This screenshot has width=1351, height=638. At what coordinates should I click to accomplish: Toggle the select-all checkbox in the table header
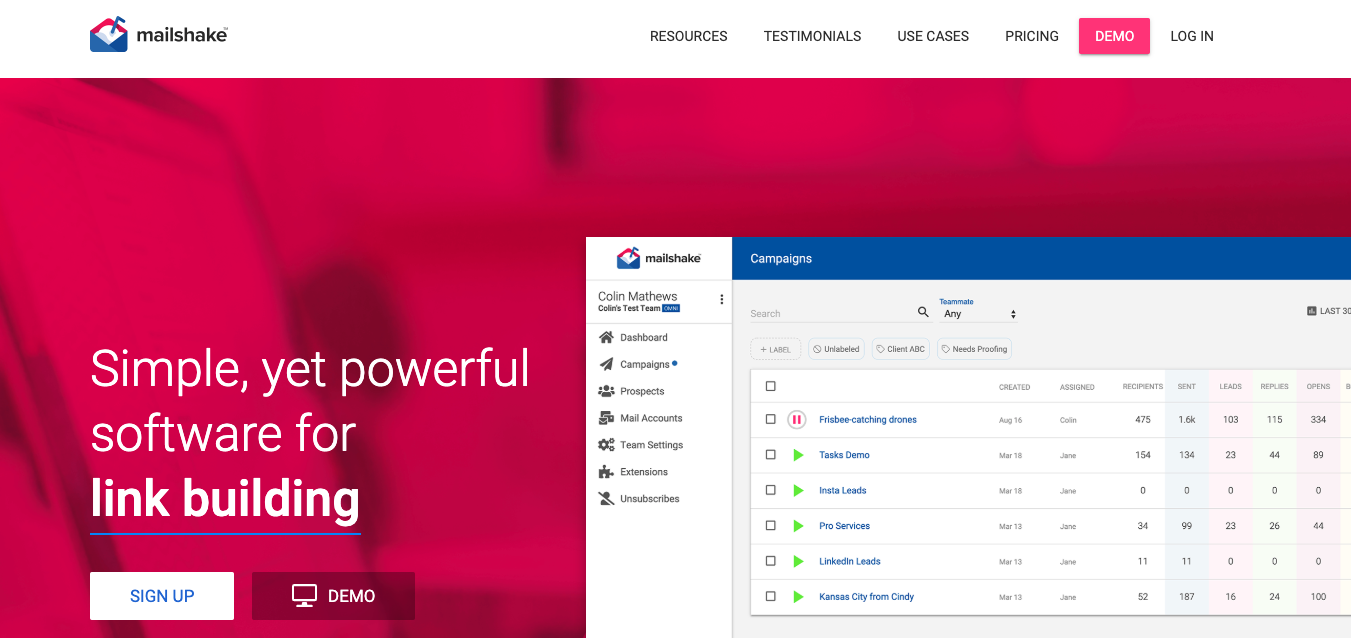(x=771, y=387)
